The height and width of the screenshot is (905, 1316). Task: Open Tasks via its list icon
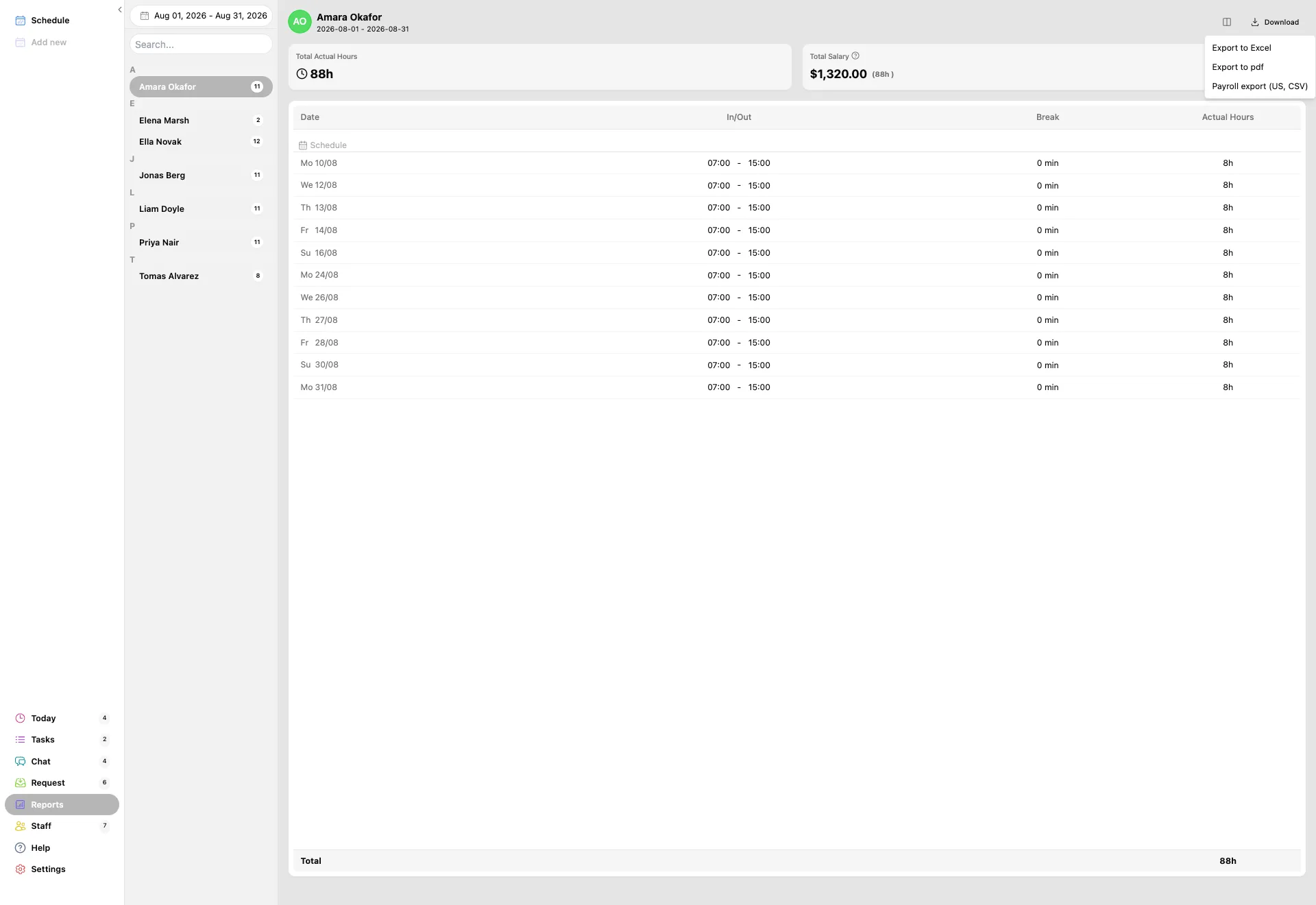pyautogui.click(x=21, y=740)
